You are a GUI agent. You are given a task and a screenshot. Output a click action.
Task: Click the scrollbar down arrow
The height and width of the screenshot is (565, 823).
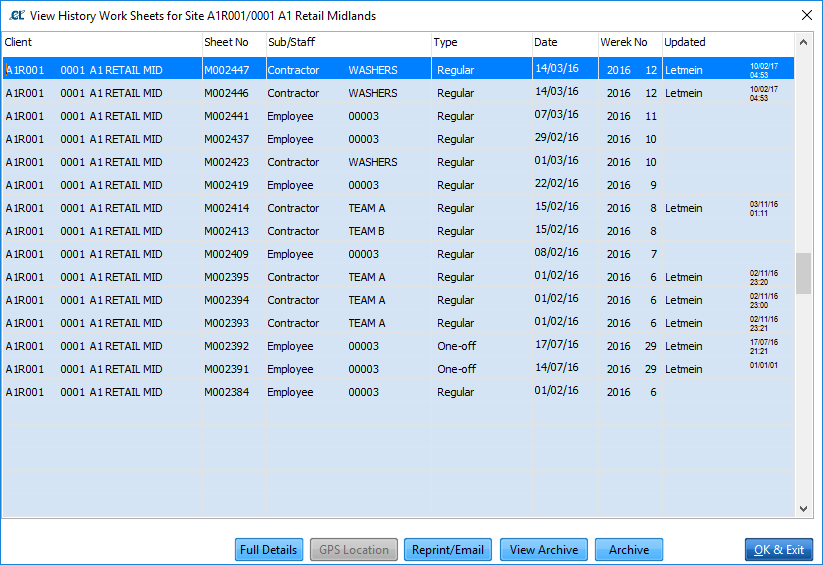coord(803,508)
